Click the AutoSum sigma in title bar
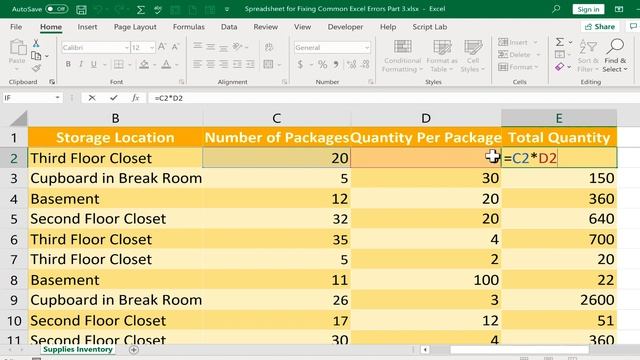Screen dimensions: 640x360 click(x=140, y=9)
